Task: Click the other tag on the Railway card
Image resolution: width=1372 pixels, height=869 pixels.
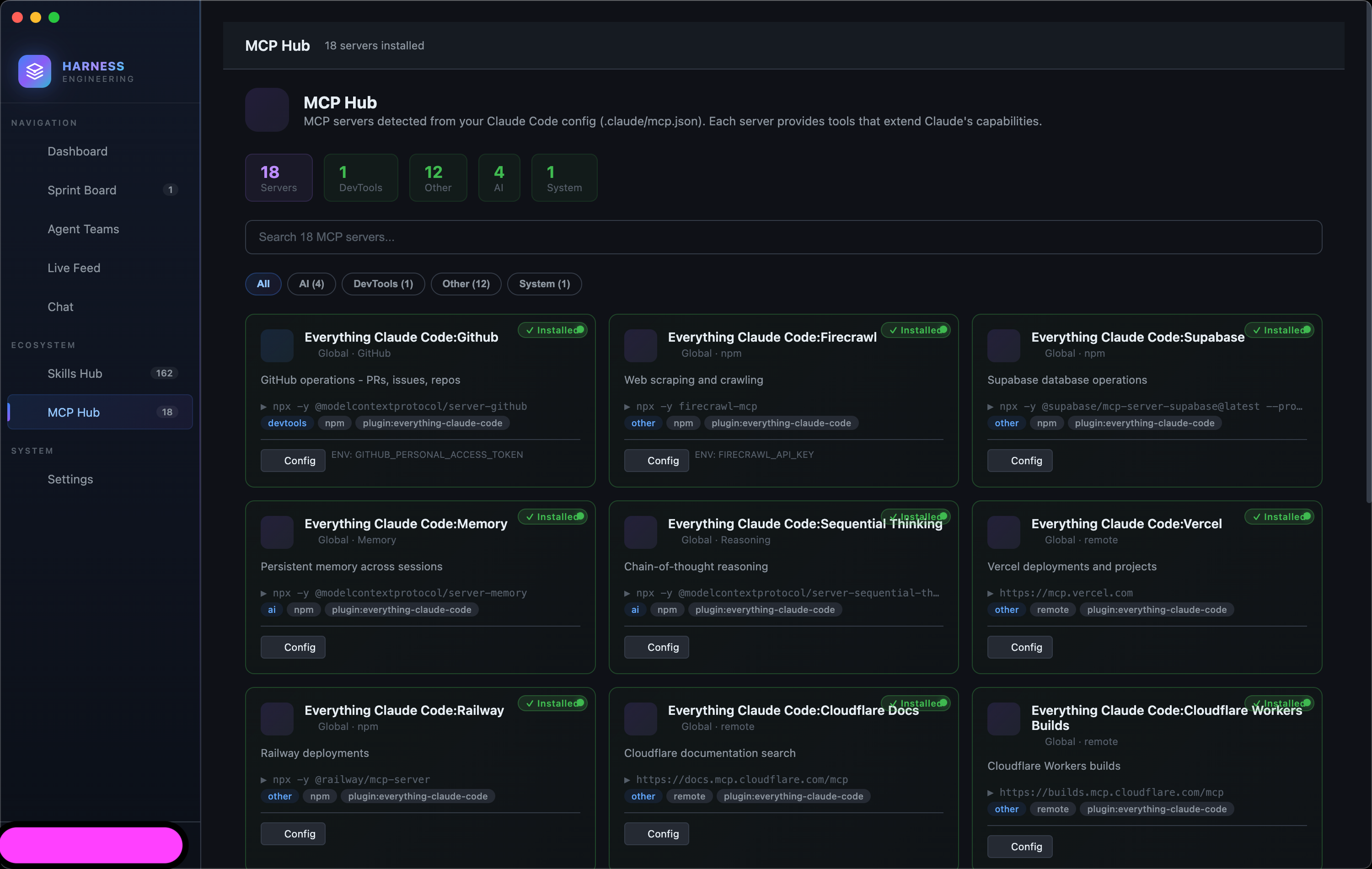Action: pos(280,796)
